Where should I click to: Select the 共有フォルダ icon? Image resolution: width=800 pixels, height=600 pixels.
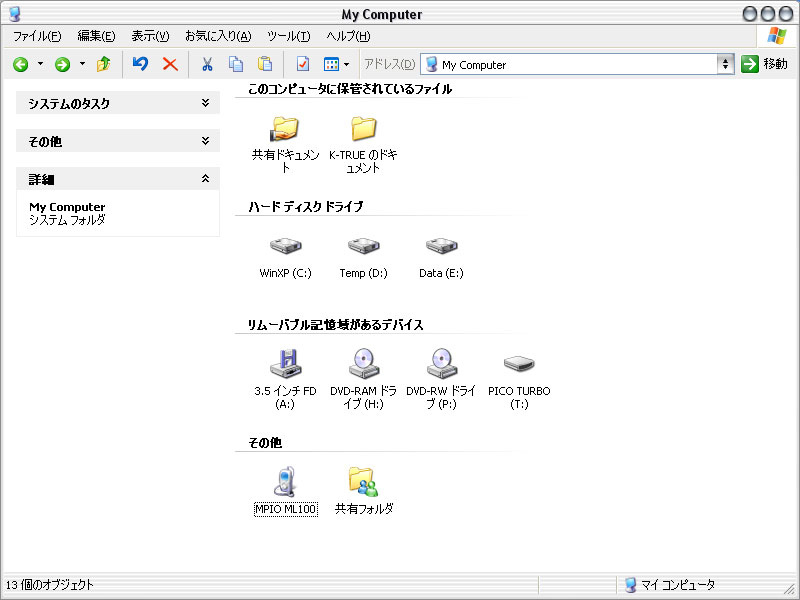[363, 491]
